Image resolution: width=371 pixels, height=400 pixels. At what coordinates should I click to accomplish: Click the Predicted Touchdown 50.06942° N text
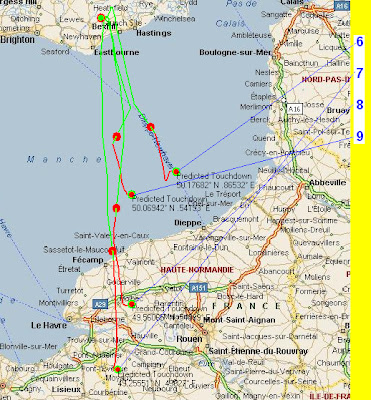(x=171, y=203)
